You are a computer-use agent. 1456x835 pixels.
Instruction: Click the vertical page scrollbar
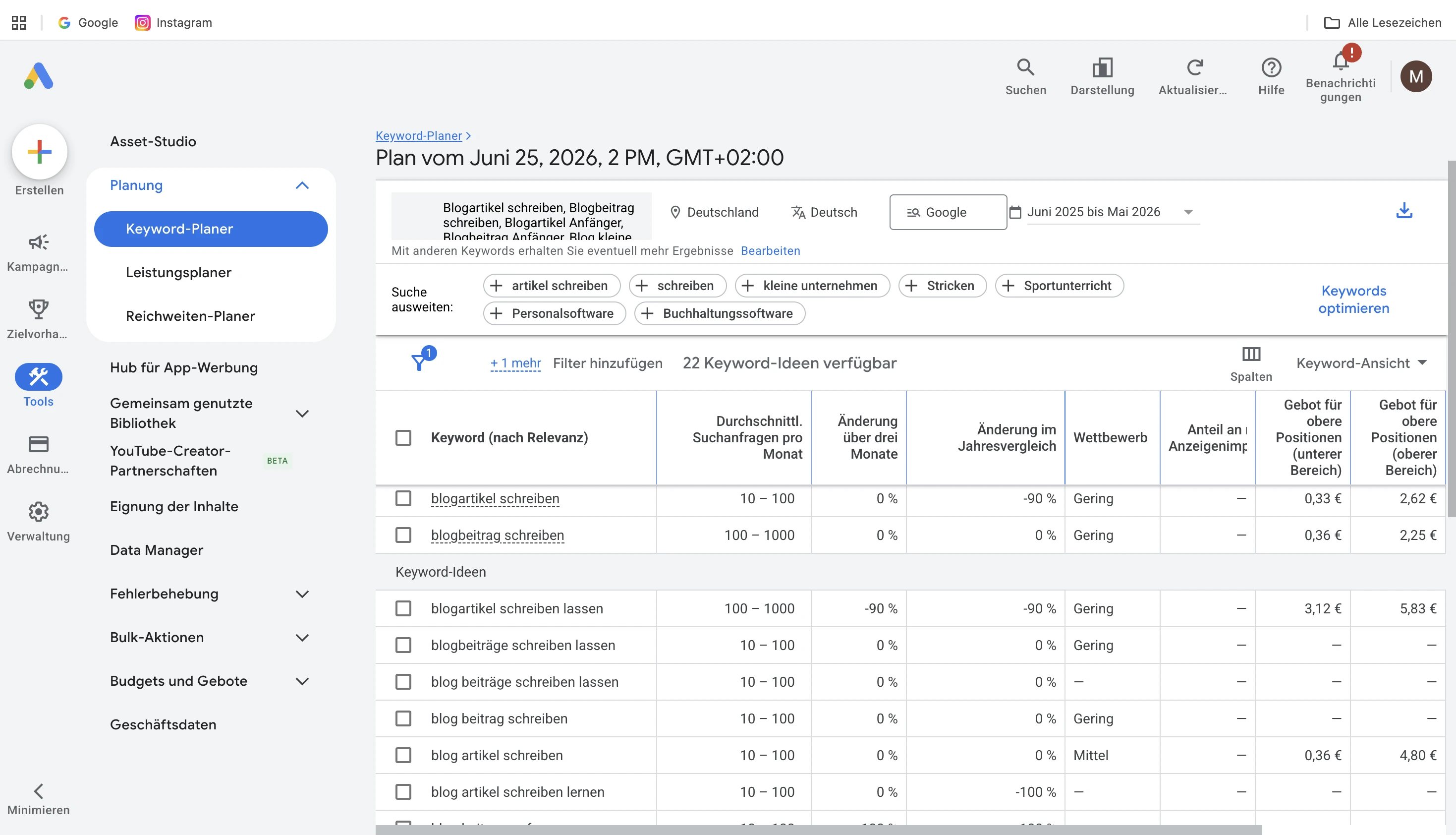click(x=1452, y=338)
